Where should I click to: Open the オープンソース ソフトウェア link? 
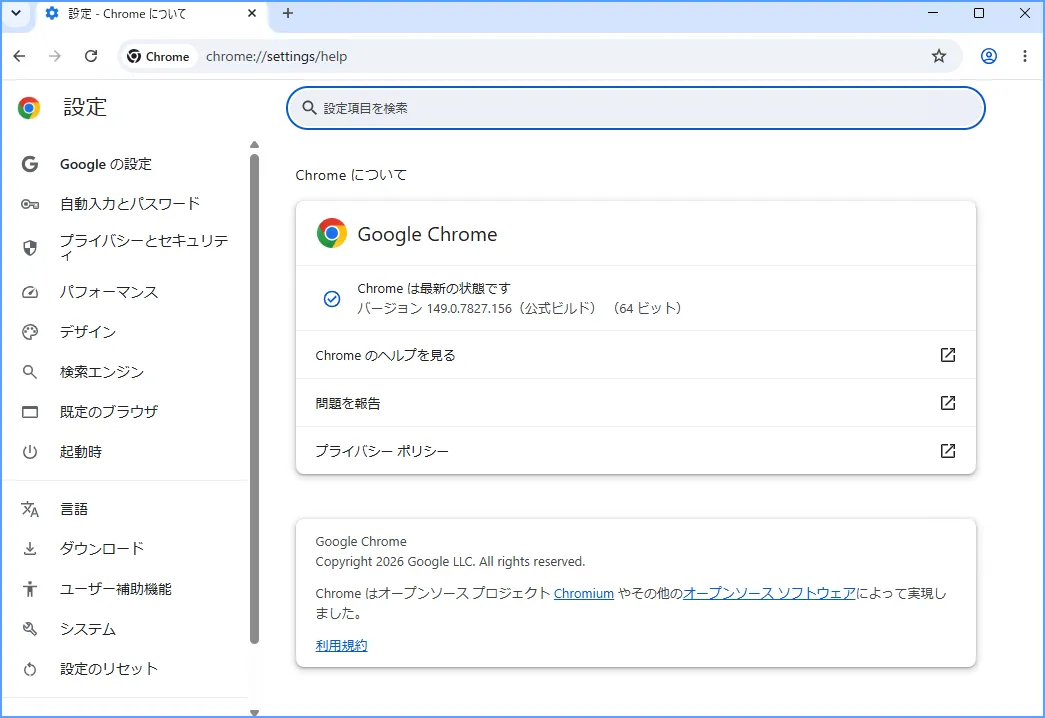(x=769, y=593)
